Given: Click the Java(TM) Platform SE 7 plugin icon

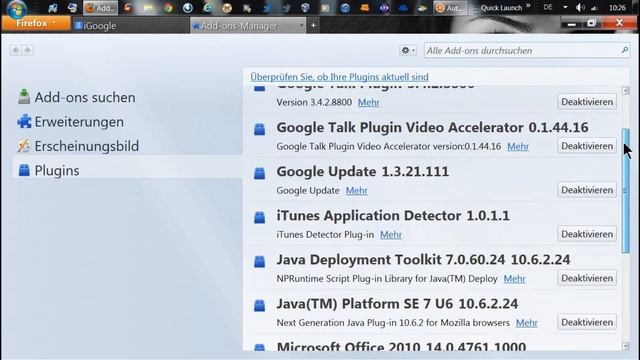Looking at the screenshot, I should 260,305.
